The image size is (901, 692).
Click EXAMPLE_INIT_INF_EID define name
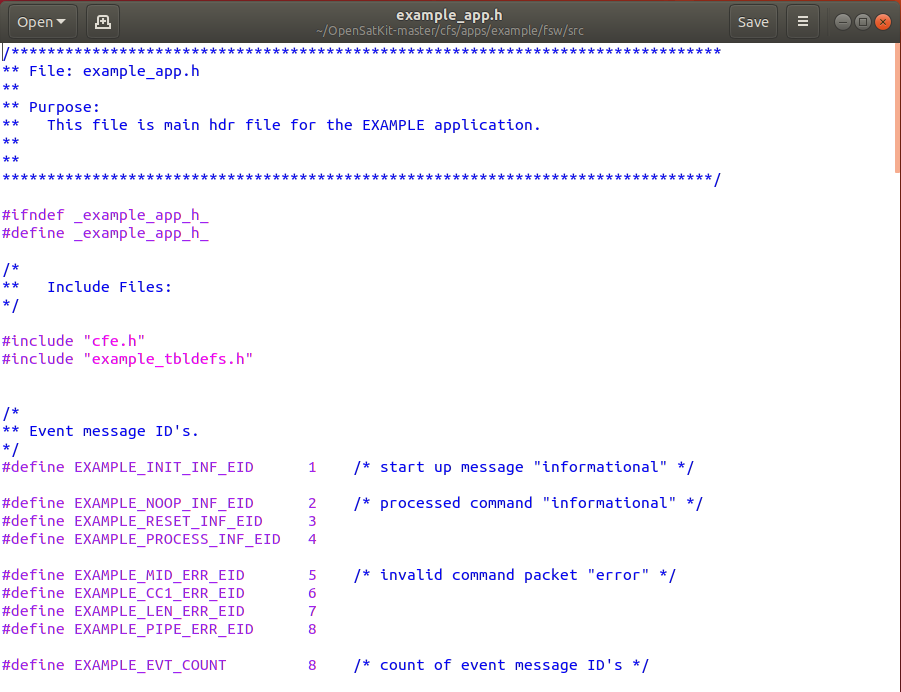[164, 467]
